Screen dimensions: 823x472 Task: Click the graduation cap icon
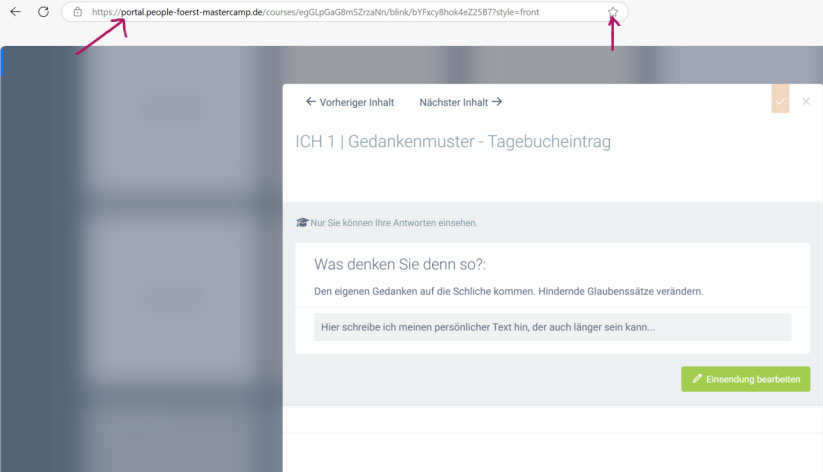coord(302,223)
